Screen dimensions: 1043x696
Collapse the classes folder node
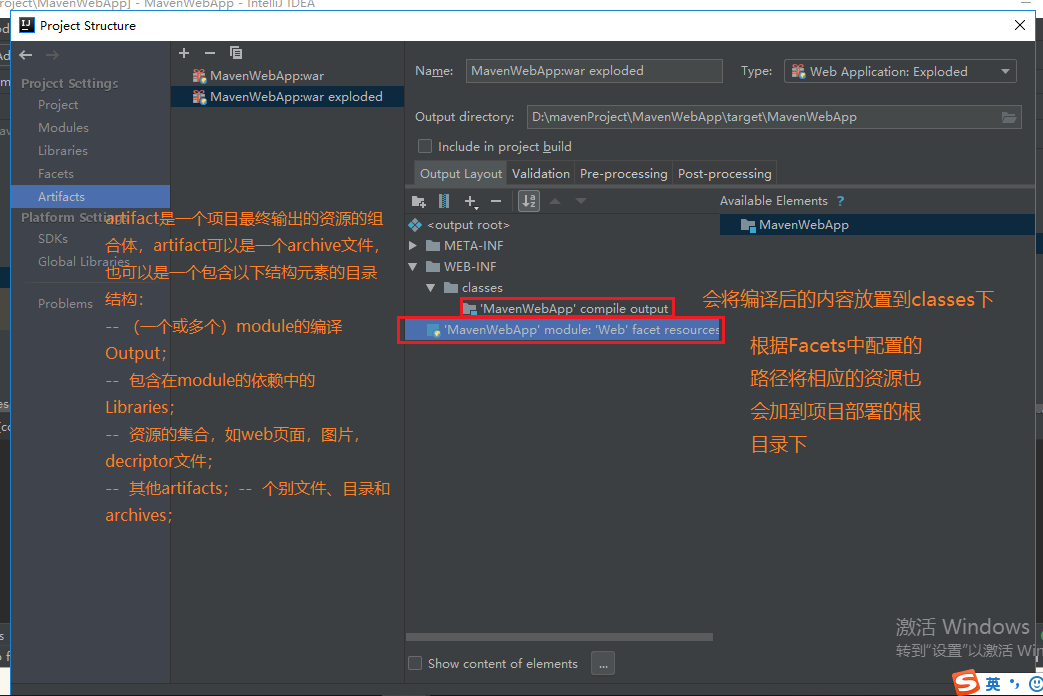pos(431,288)
